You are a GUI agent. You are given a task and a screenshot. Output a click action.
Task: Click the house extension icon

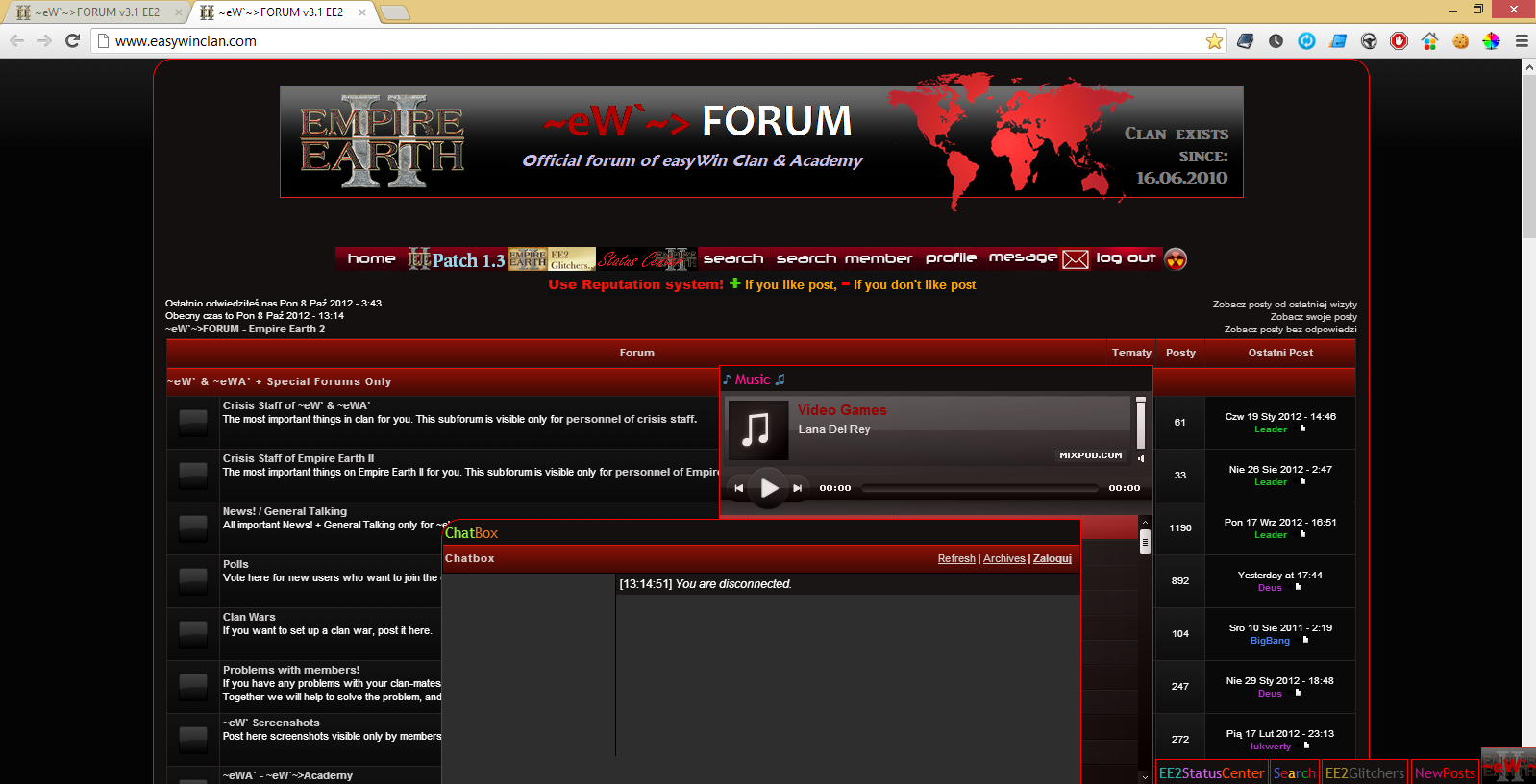coord(1429,40)
